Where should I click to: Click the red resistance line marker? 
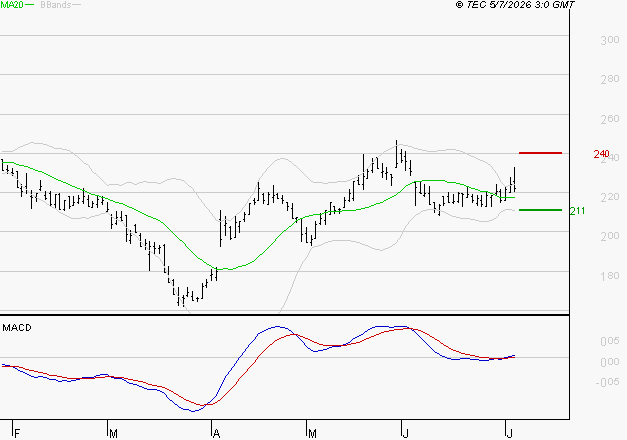pyautogui.click(x=540, y=153)
